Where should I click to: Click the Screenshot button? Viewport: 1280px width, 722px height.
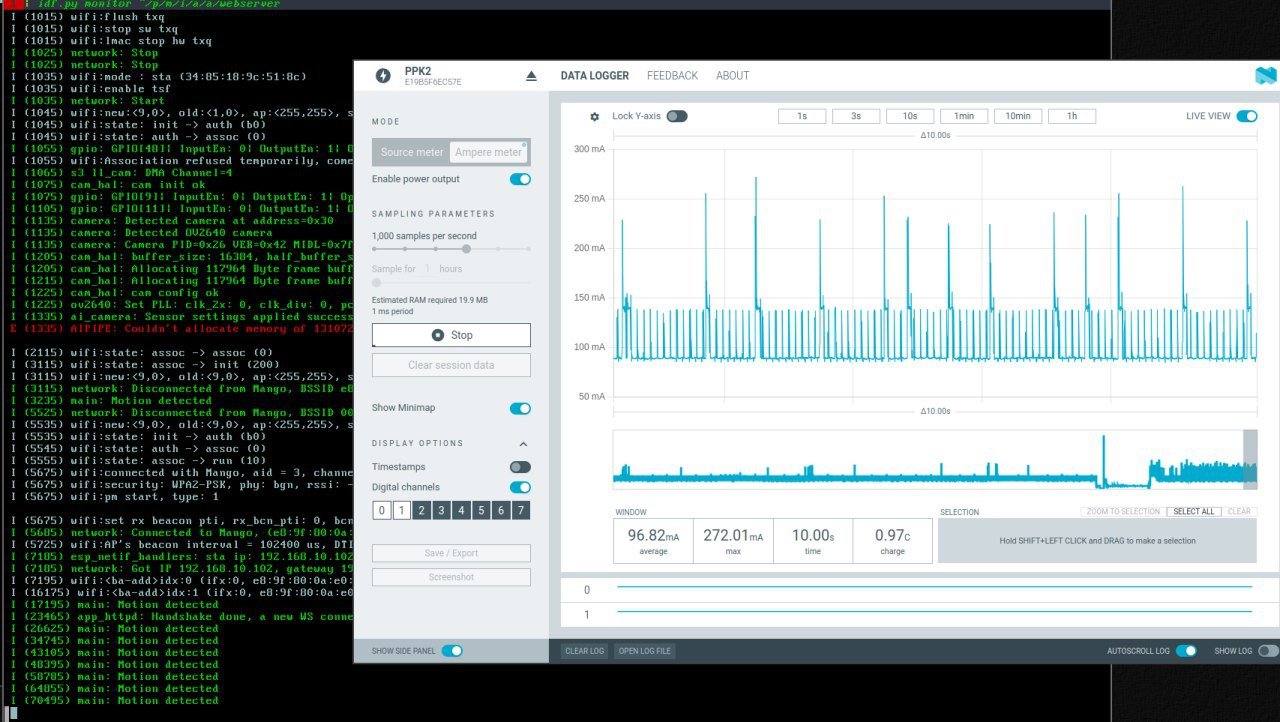tap(451, 577)
